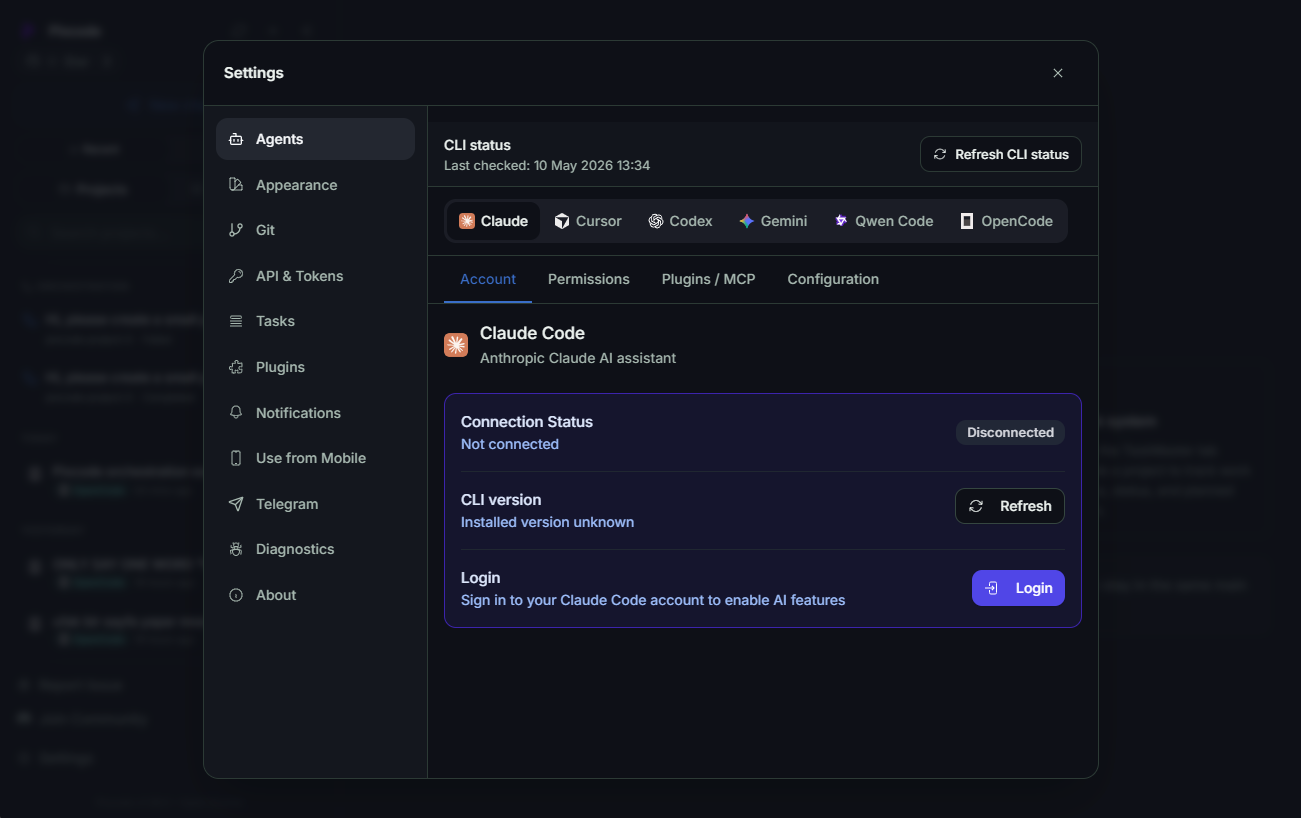This screenshot has height=818, width=1301.
Task: Open the Agents settings section icon
Action: tap(236, 139)
